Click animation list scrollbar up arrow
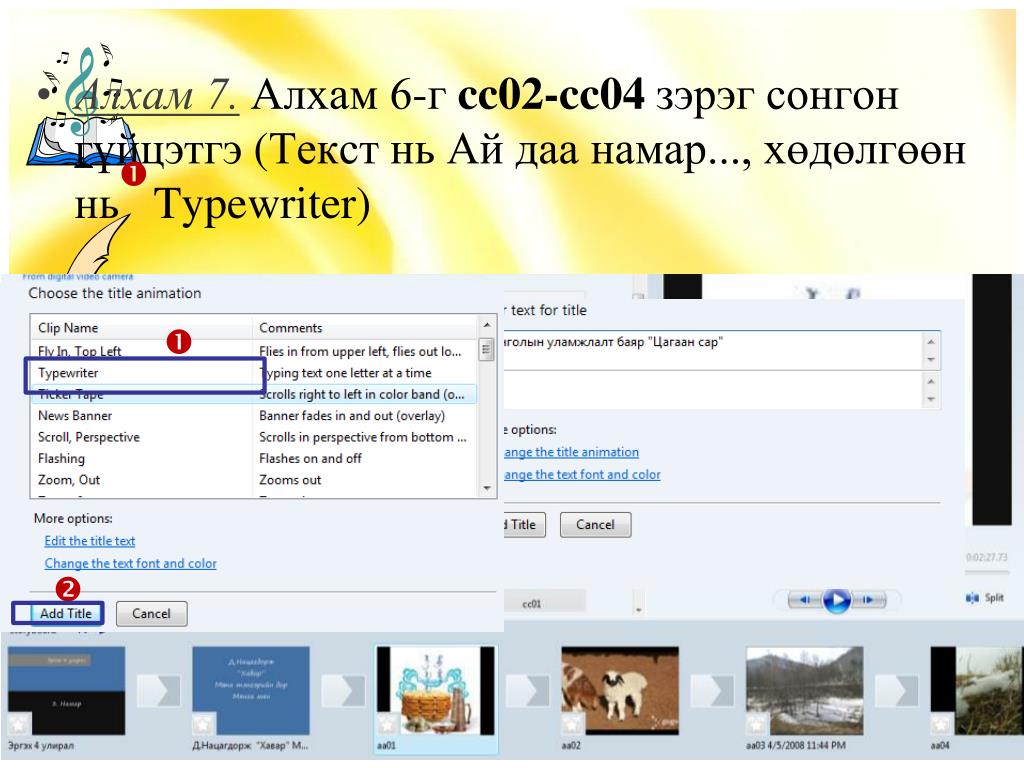 click(487, 325)
